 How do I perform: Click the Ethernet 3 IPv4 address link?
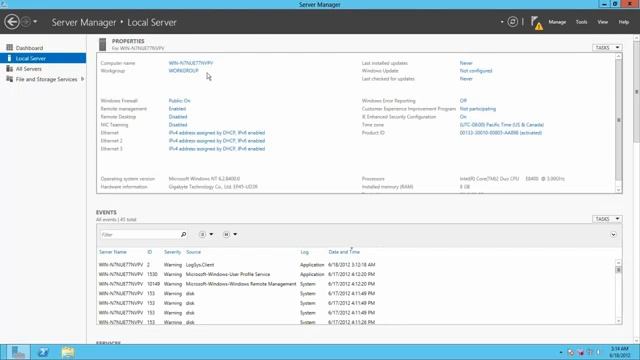[x=217, y=149]
